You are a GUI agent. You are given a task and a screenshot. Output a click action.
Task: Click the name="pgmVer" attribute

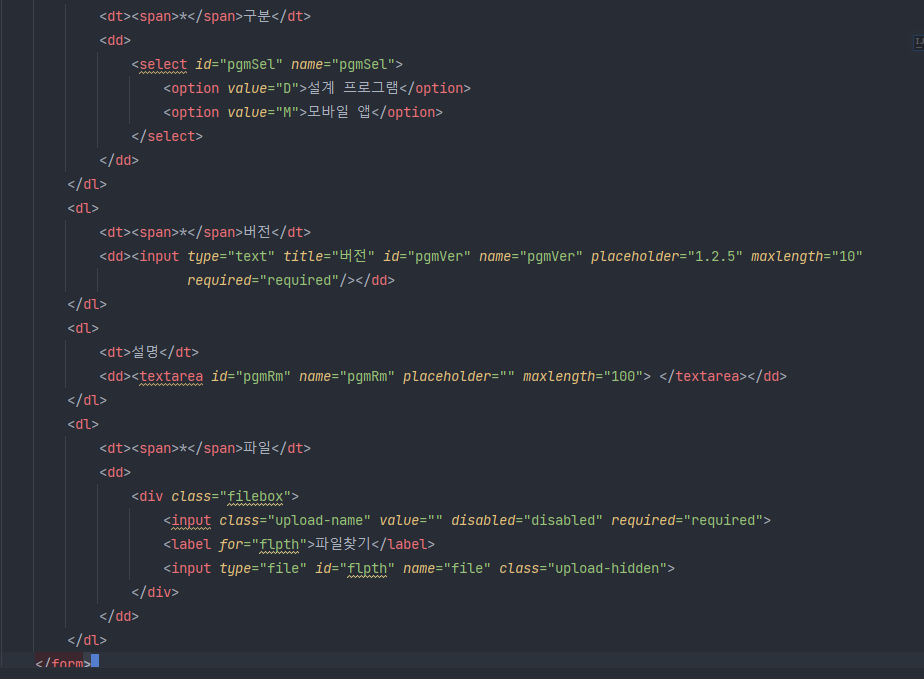tap(531, 256)
